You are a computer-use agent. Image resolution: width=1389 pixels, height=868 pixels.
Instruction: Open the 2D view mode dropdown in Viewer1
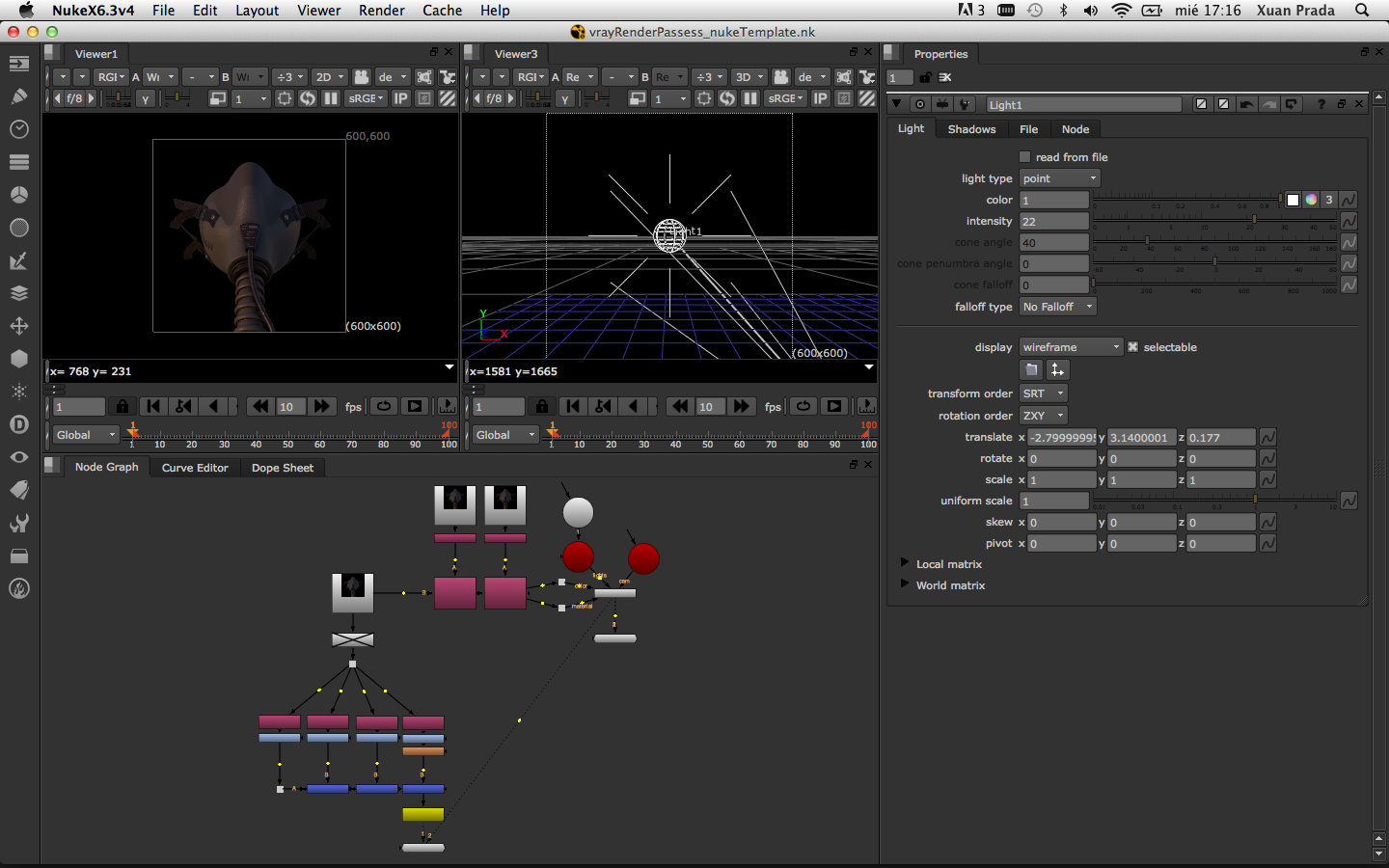(x=330, y=77)
